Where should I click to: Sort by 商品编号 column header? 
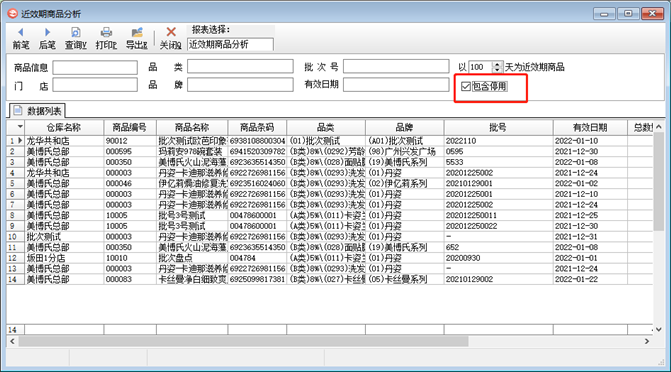pos(130,128)
